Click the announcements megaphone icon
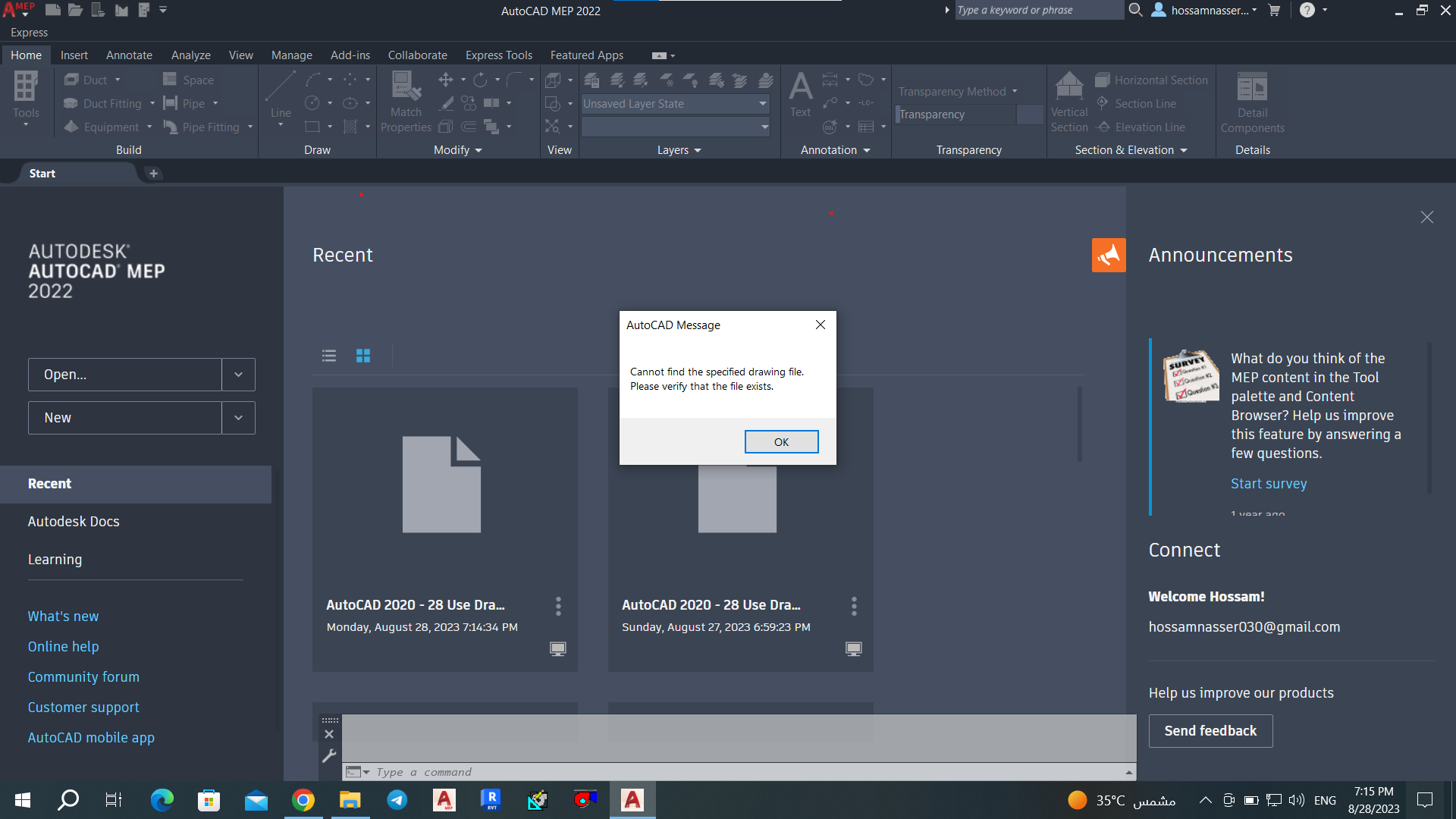 pyautogui.click(x=1109, y=255)
